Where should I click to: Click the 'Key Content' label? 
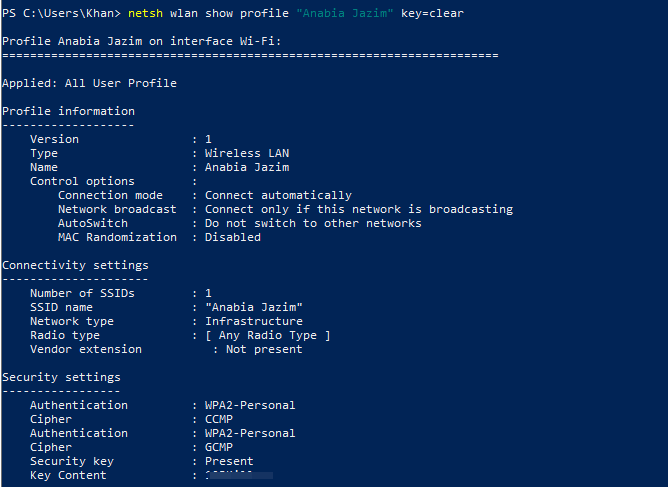tap(68, 475)
